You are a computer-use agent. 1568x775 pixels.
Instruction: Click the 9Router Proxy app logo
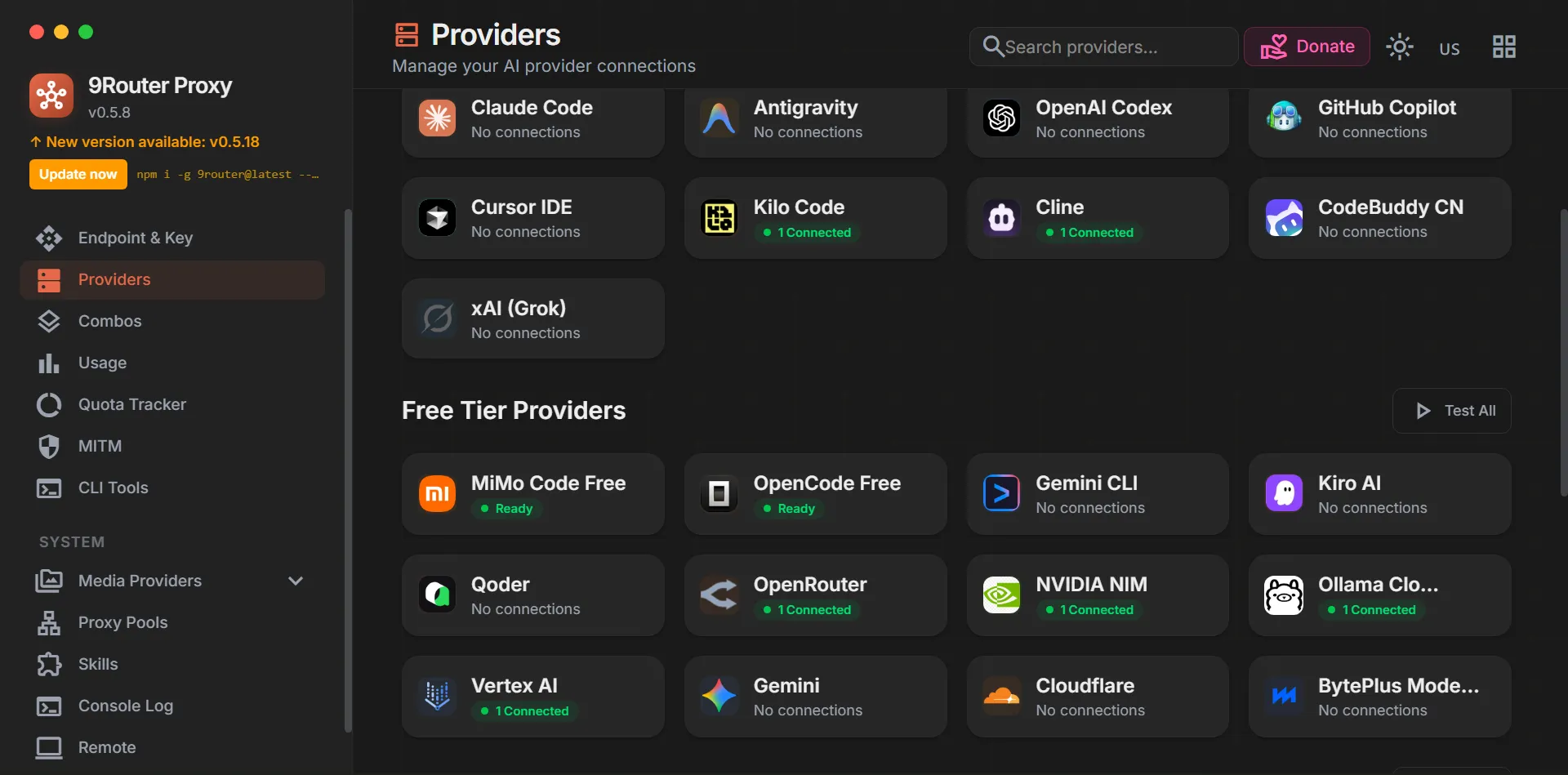pos(51,96)
